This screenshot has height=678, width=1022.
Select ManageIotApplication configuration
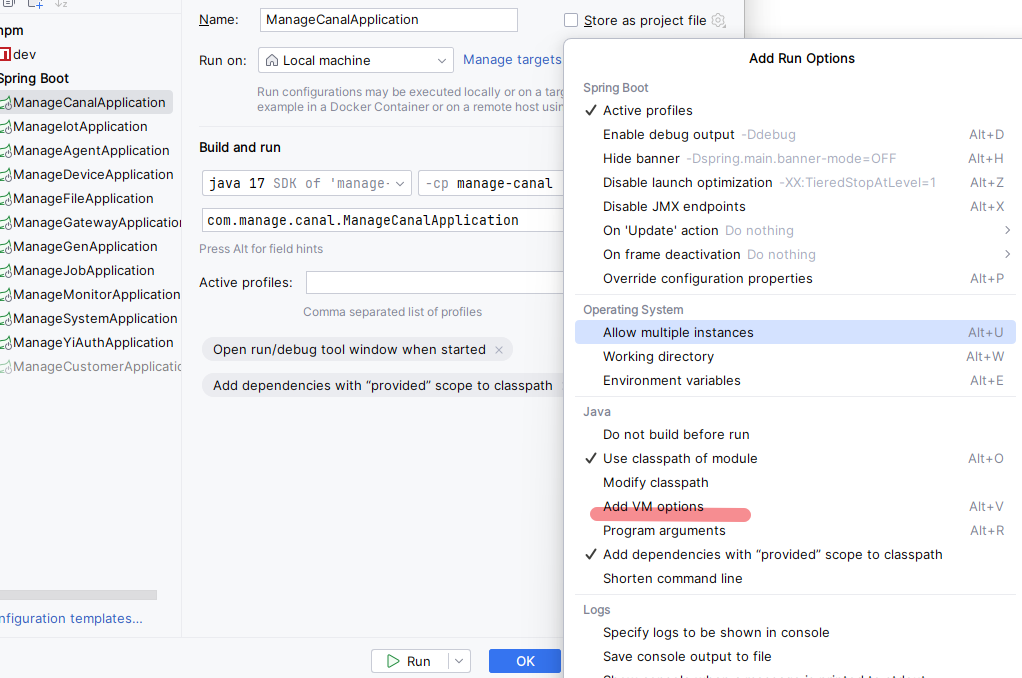click(x=80, y=126)
